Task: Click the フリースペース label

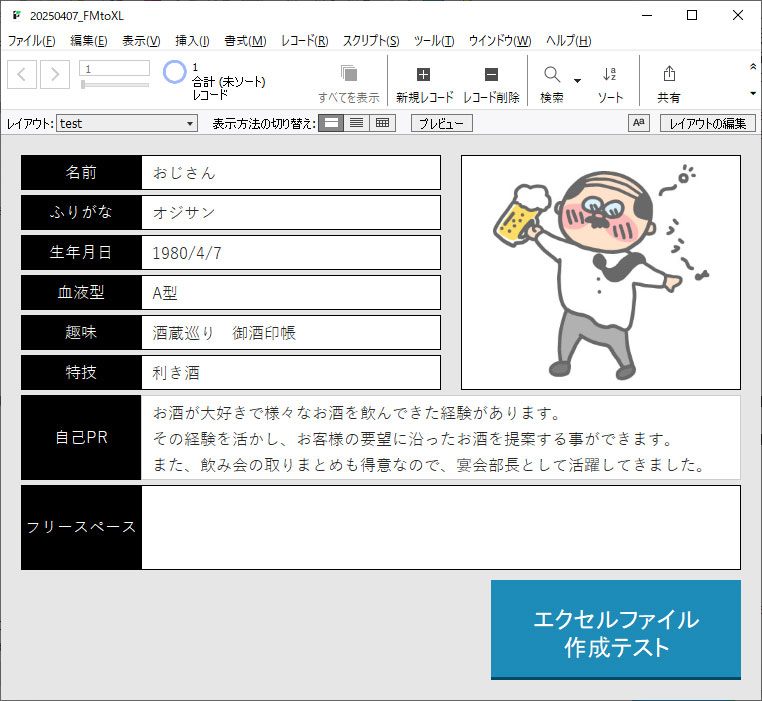Action: click(81, 527)
